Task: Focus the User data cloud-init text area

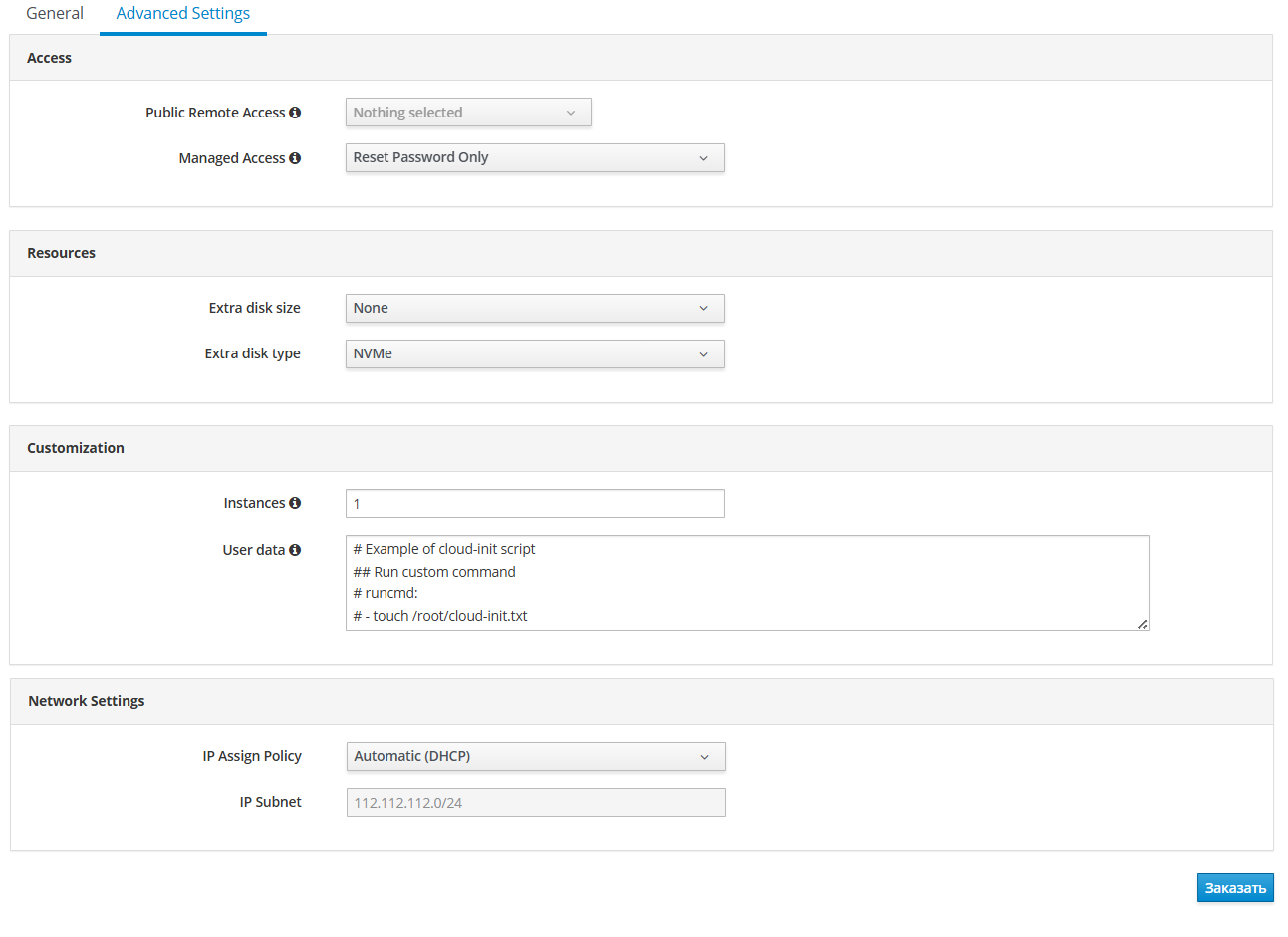Action: (746, 583)
